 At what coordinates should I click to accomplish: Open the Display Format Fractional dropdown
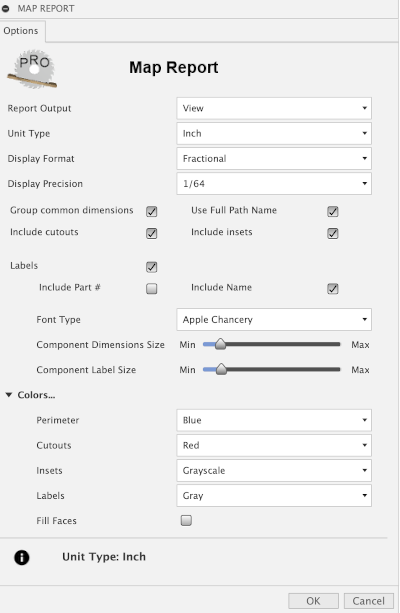[x=274, y=158]
